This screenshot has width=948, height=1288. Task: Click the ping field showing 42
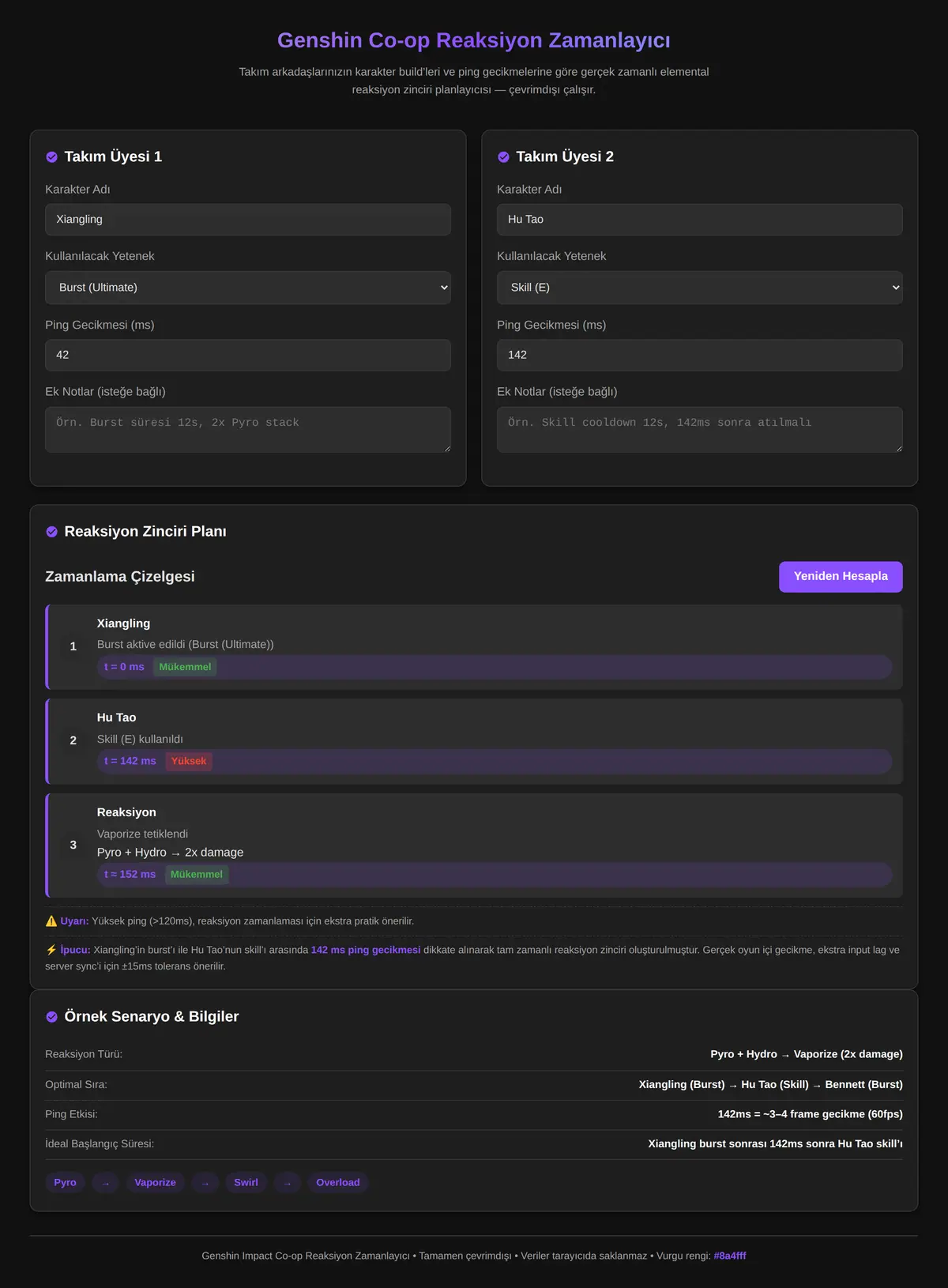[248, 356]
